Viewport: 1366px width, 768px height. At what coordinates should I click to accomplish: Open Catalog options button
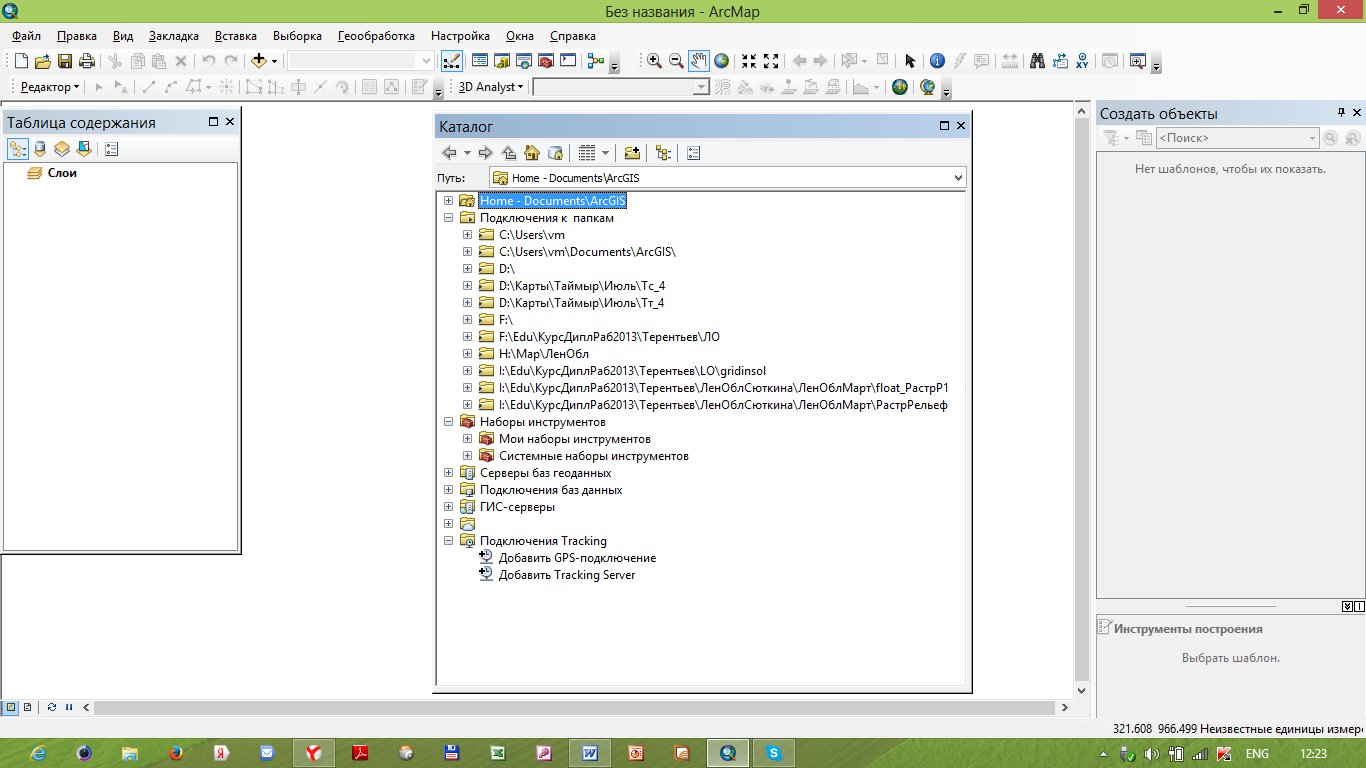[694, 153]
